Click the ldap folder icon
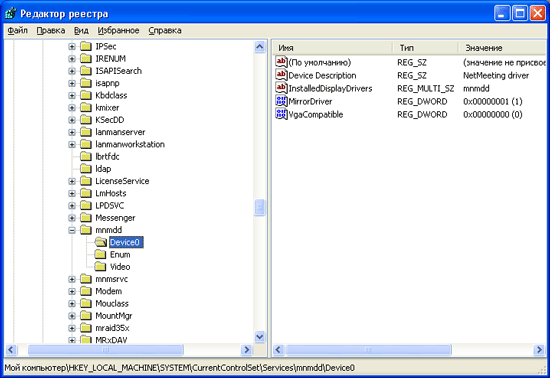The image size is (550, 378). 86,169
